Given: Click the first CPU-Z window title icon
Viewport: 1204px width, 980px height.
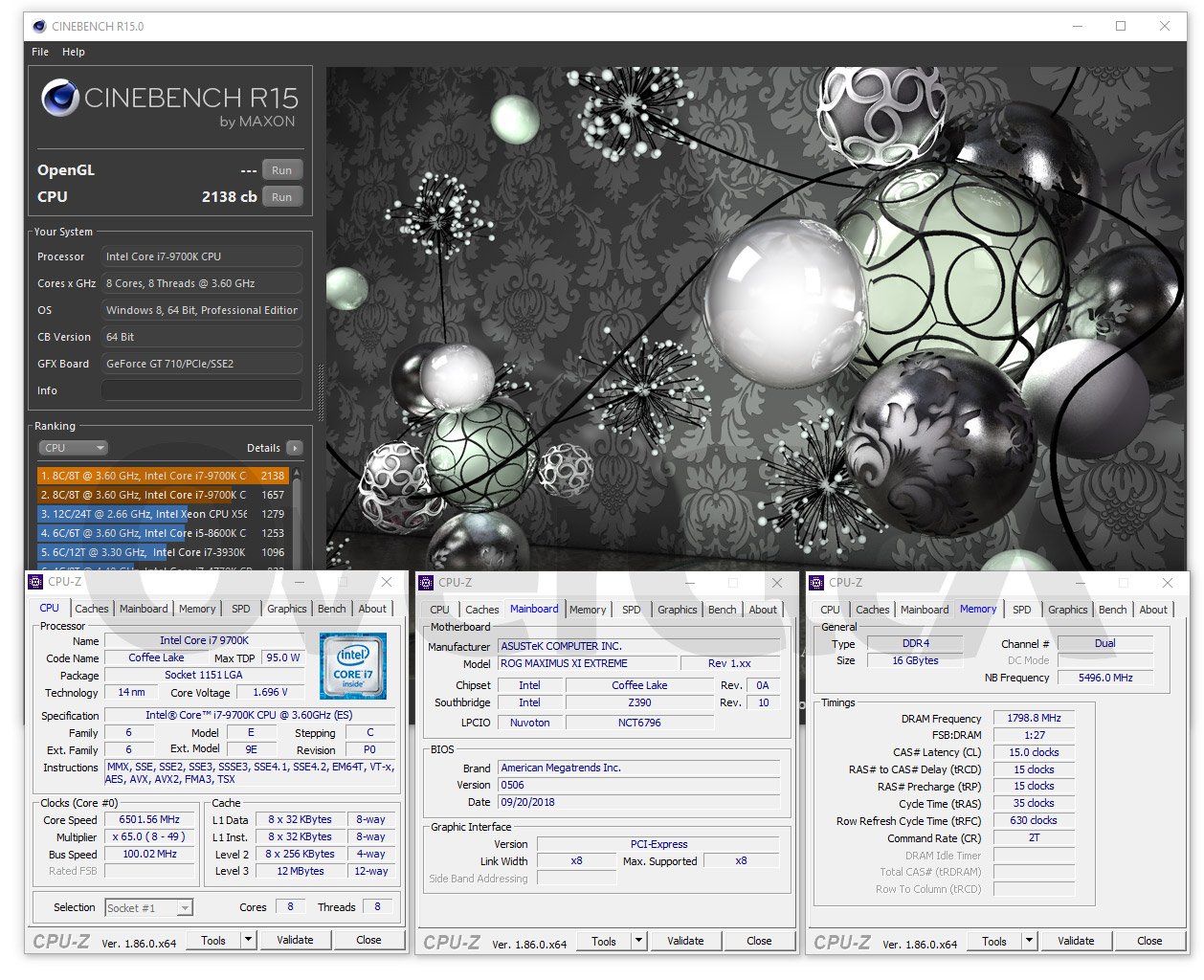Looking at the screenshot, I should (x=35, y=582).
